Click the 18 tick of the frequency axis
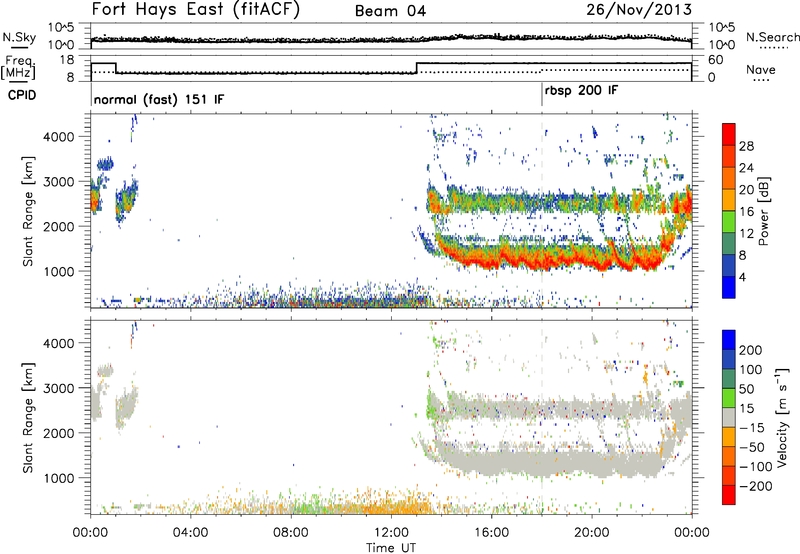The image size is (800, 554). 67,60
